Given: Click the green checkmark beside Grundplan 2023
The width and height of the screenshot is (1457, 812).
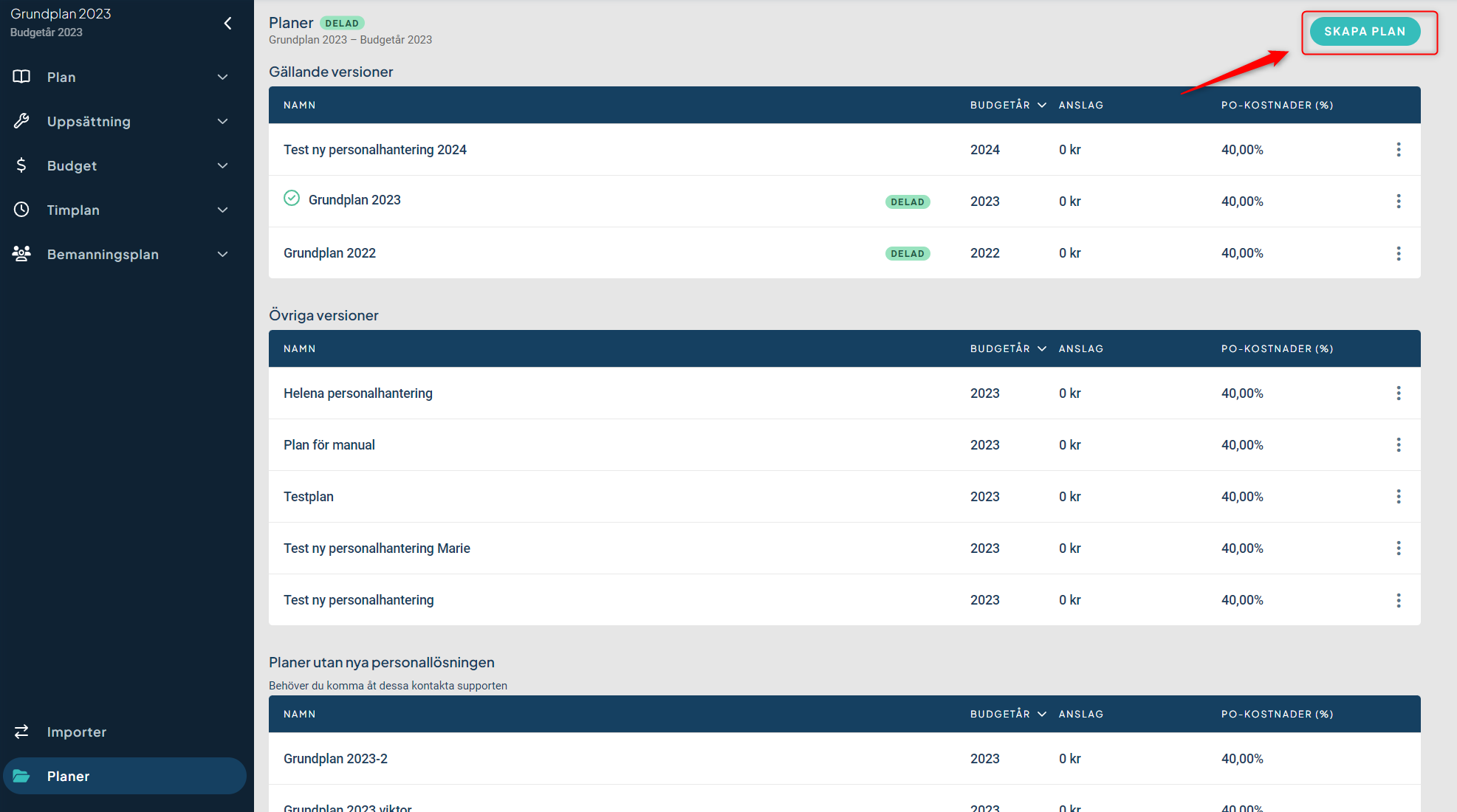Looking at the screenshot, I should point(292,199).
